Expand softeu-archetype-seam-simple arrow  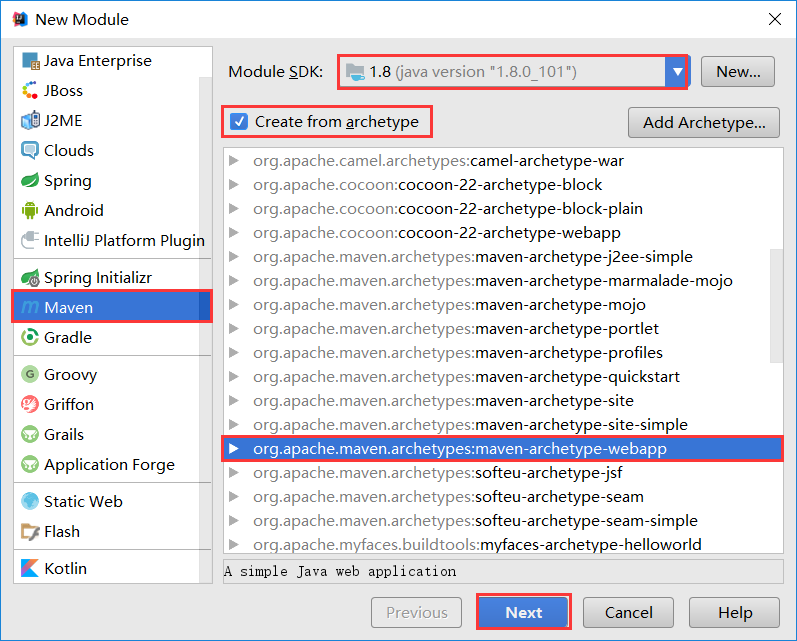click(x=234, y=521)
